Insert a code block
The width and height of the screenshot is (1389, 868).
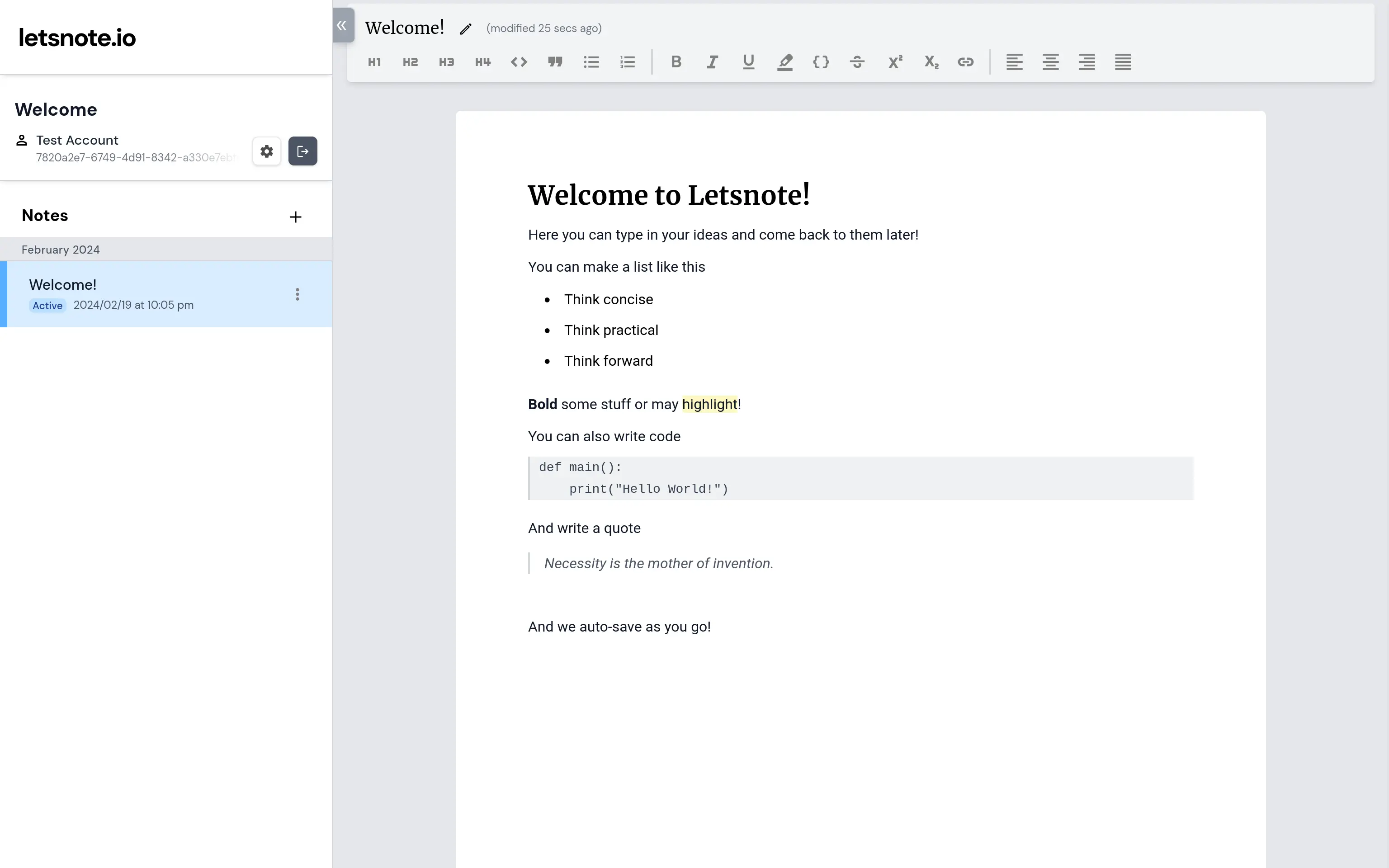tap(519, 62)
